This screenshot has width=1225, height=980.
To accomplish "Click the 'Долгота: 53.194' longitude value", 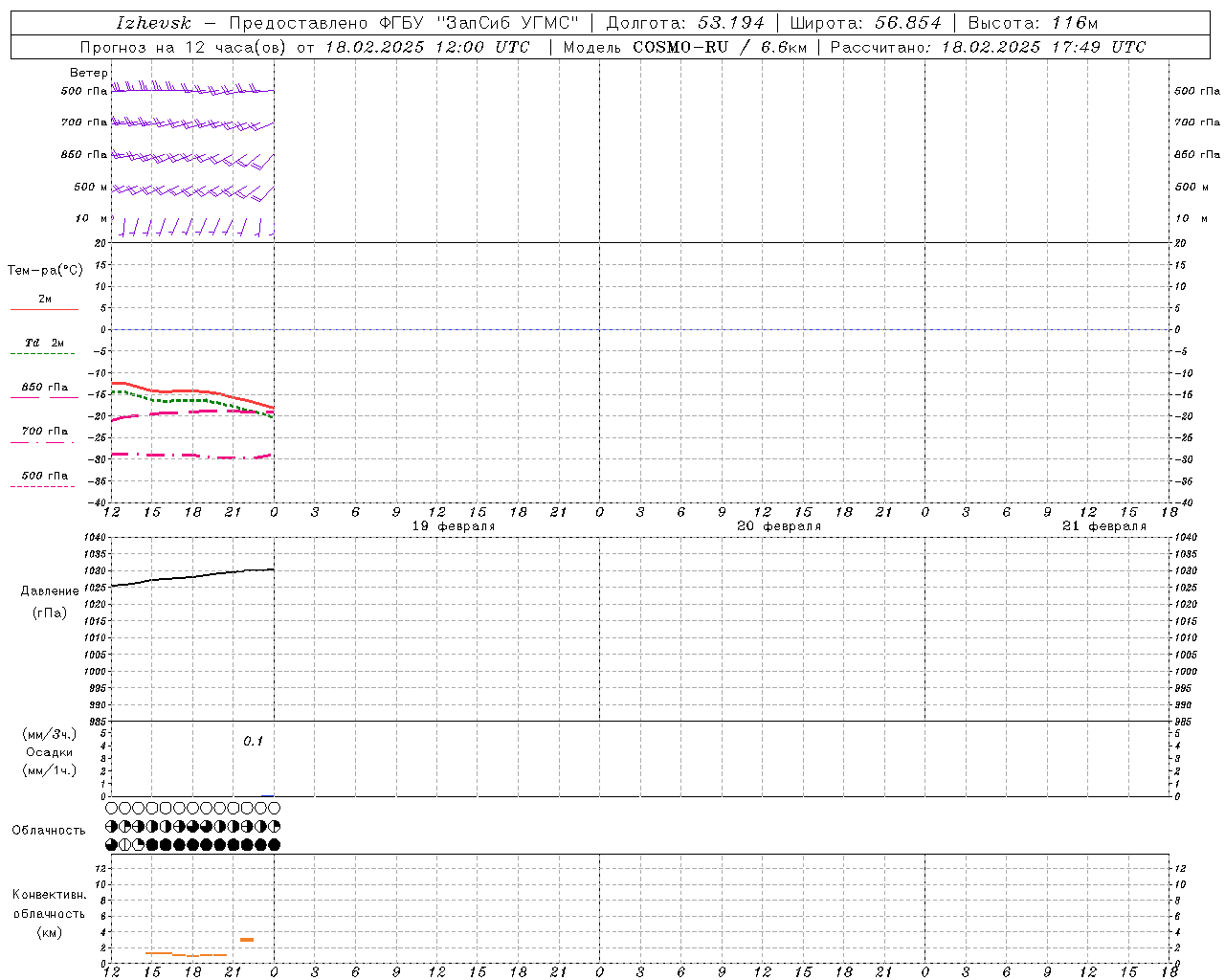I will point(685,23).
